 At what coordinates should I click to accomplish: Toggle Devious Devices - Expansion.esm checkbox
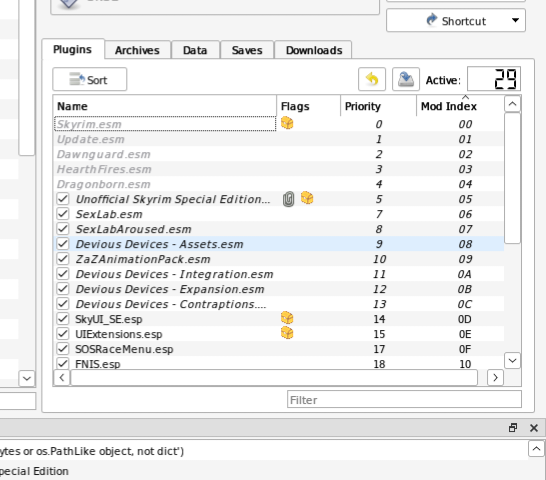63,289
